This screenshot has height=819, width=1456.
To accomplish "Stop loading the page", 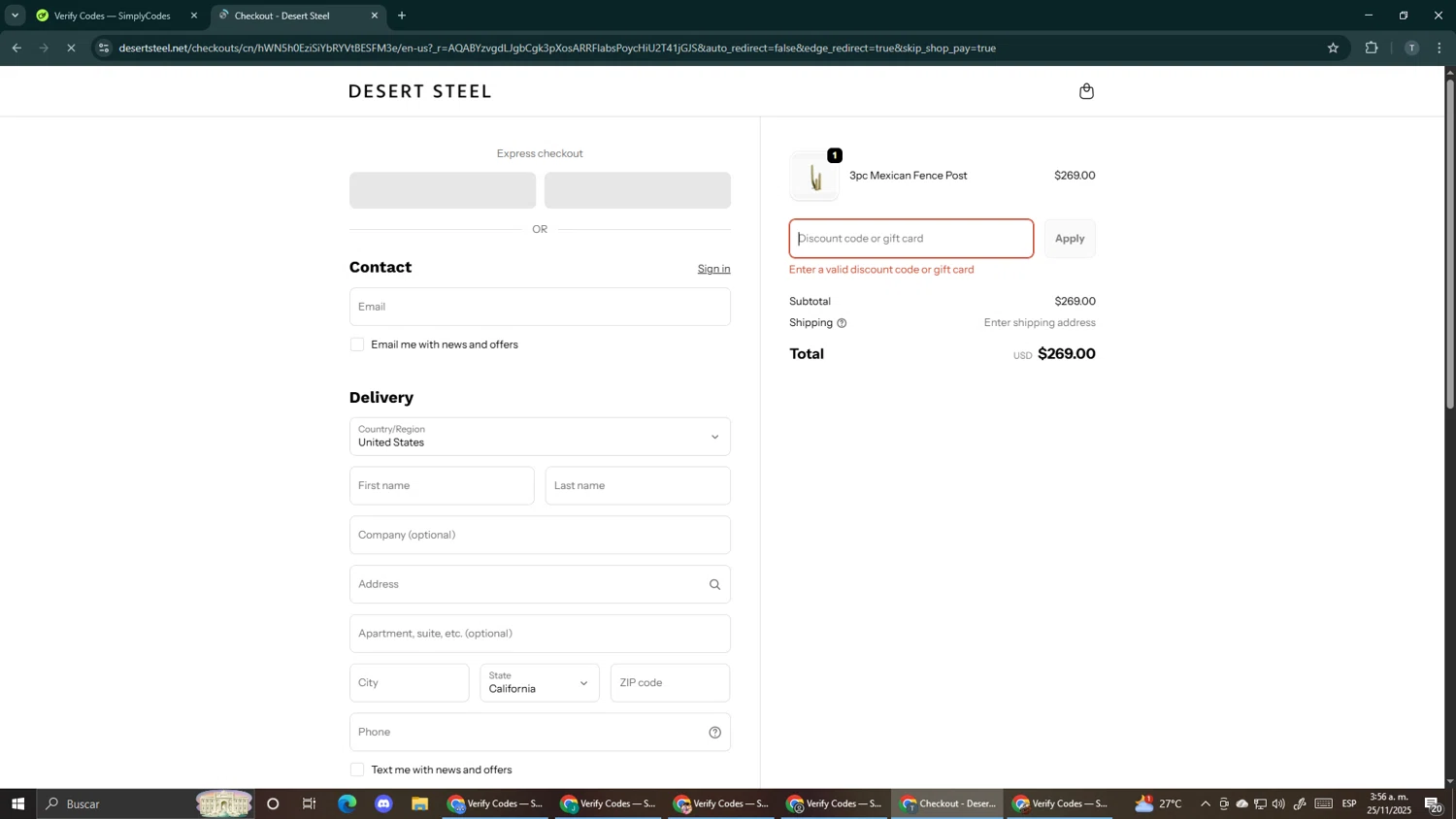I will (71, 48).
